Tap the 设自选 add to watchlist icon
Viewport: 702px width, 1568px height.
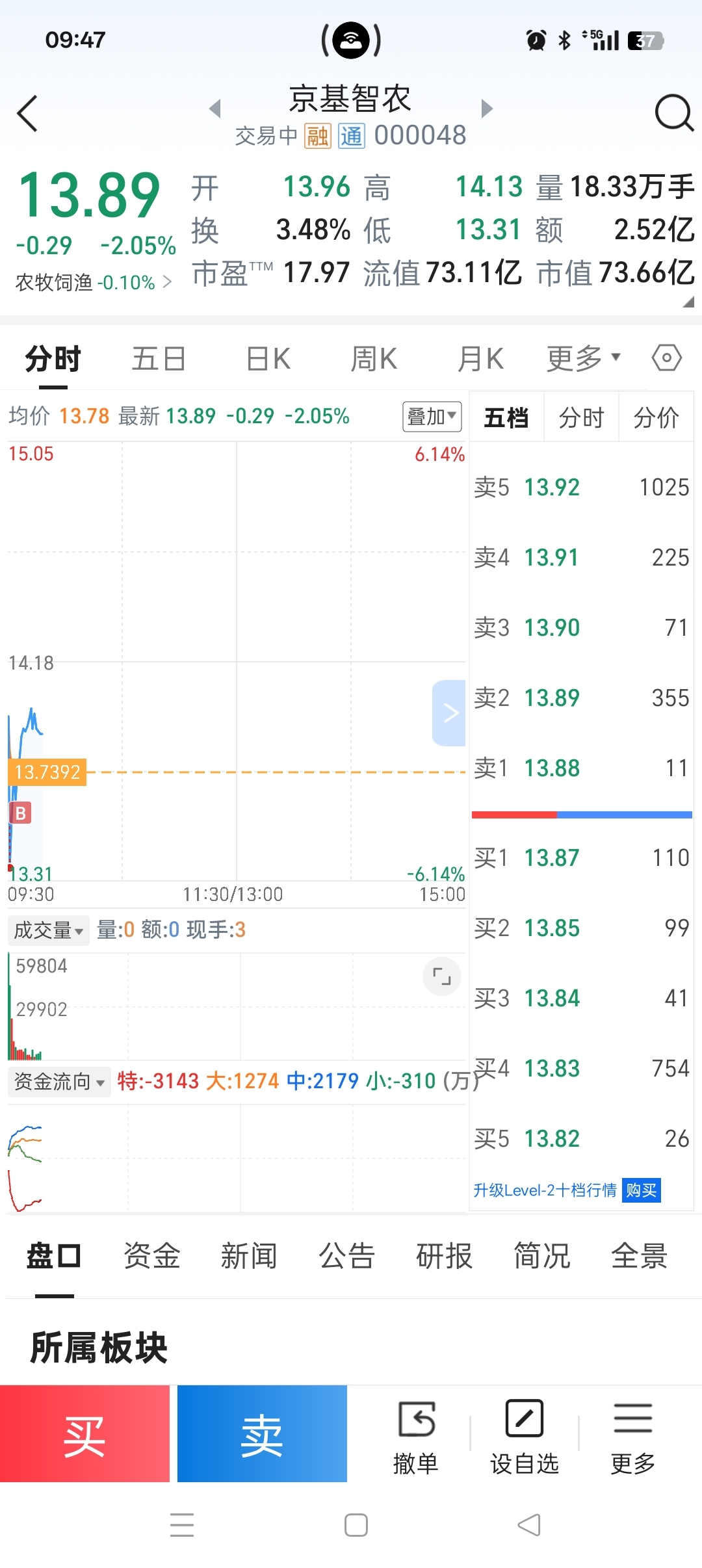[x=525, y=1420]
